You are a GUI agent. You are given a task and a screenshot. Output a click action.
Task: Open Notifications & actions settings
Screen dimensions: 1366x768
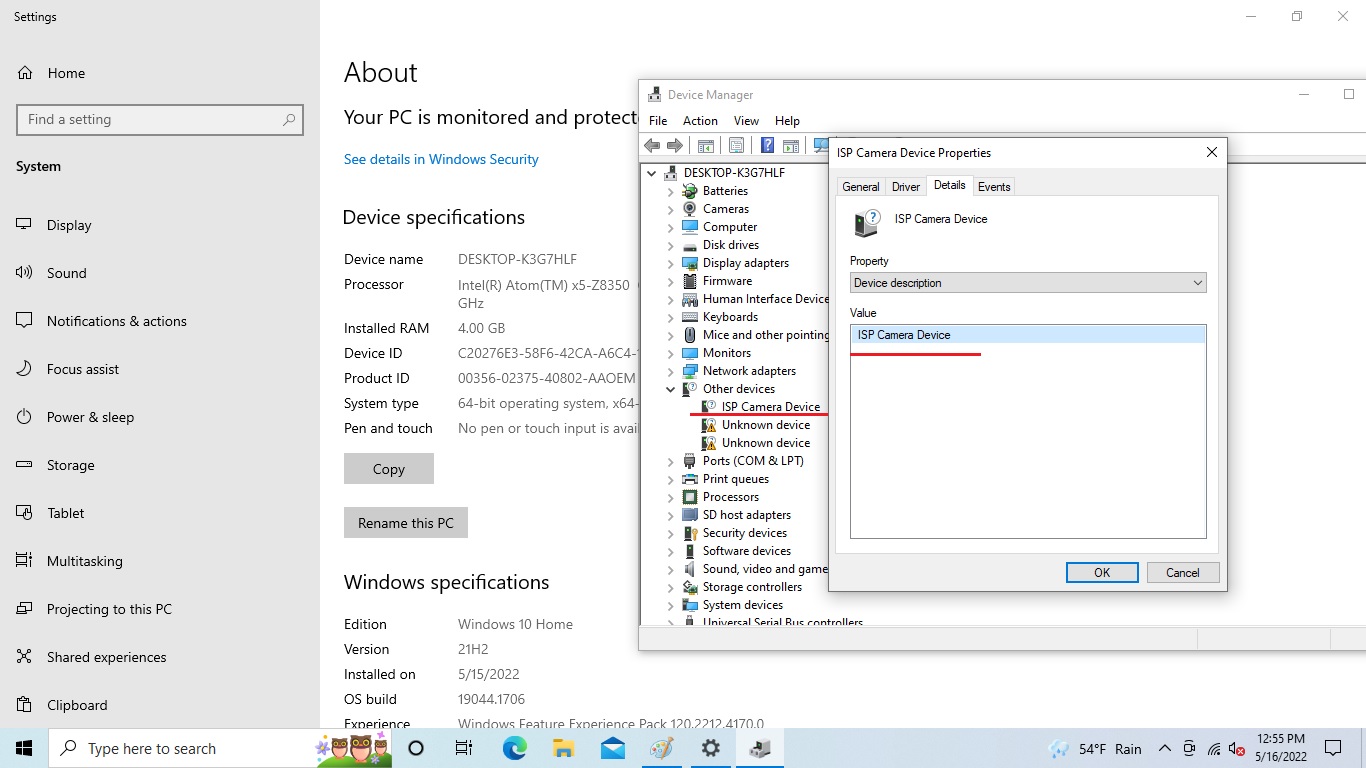click(x=116, y=321)
